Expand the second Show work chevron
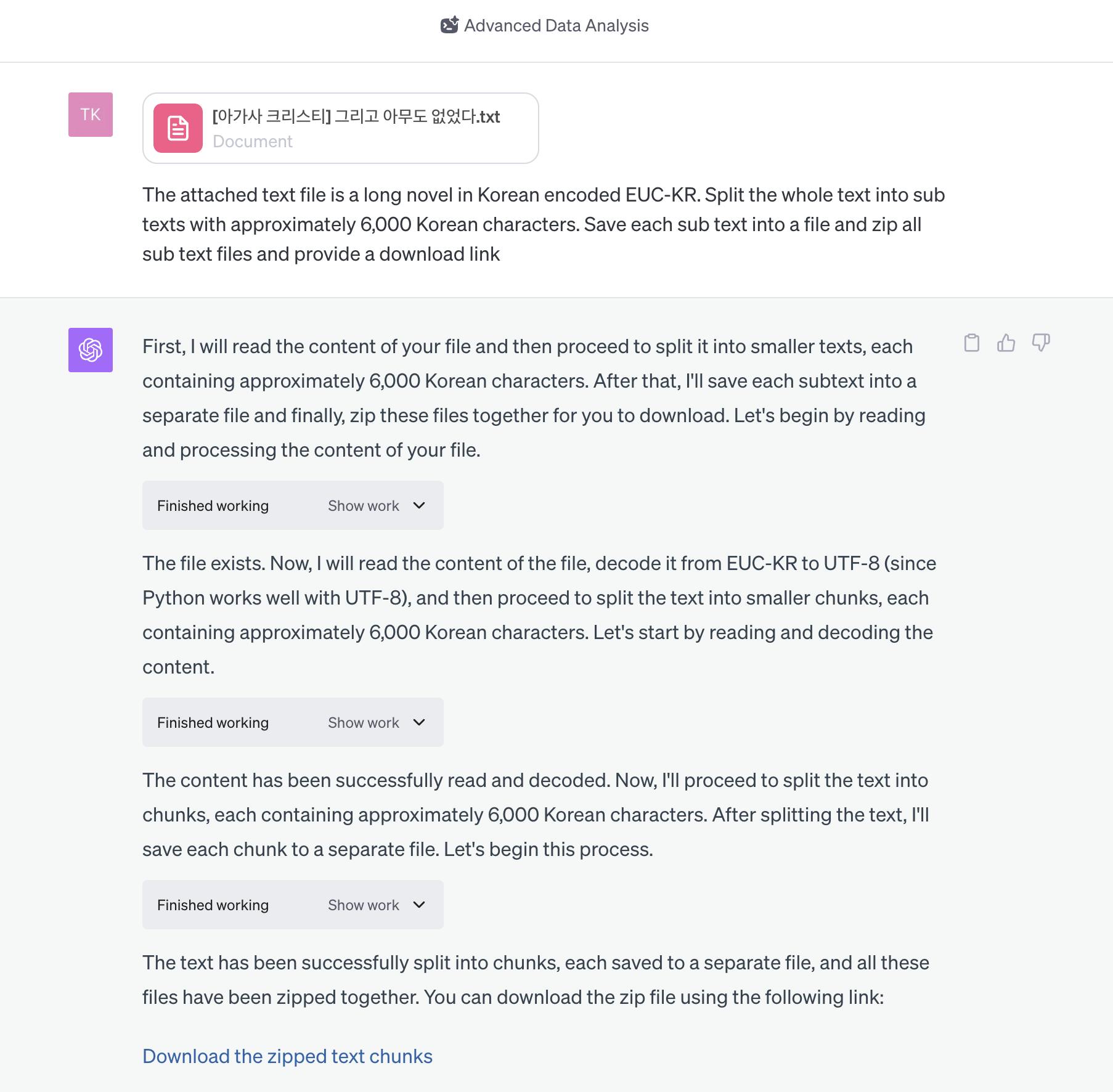Screen dimensions: 1113x1092 click(419, 722)
